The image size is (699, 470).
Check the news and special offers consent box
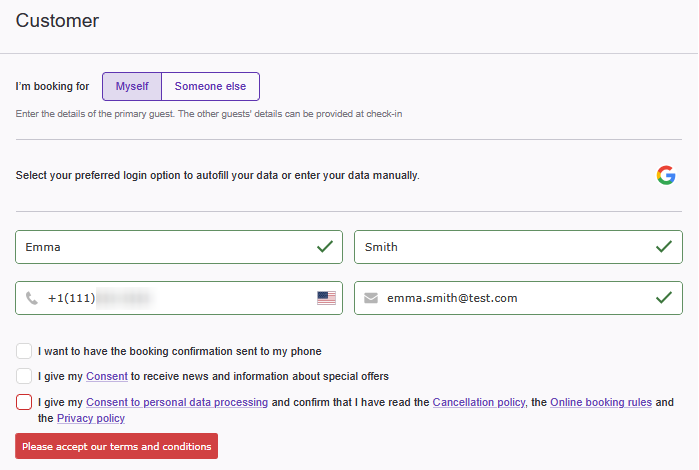23,376
